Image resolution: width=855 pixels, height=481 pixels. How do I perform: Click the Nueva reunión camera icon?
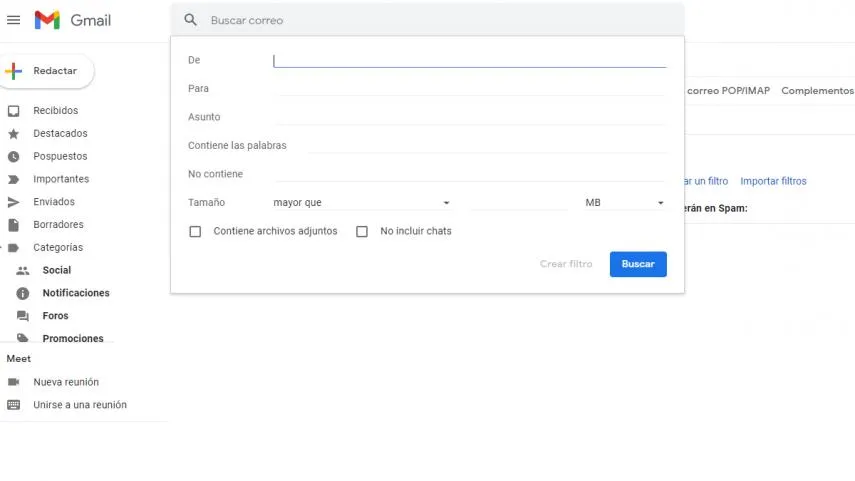coord(14,382)
